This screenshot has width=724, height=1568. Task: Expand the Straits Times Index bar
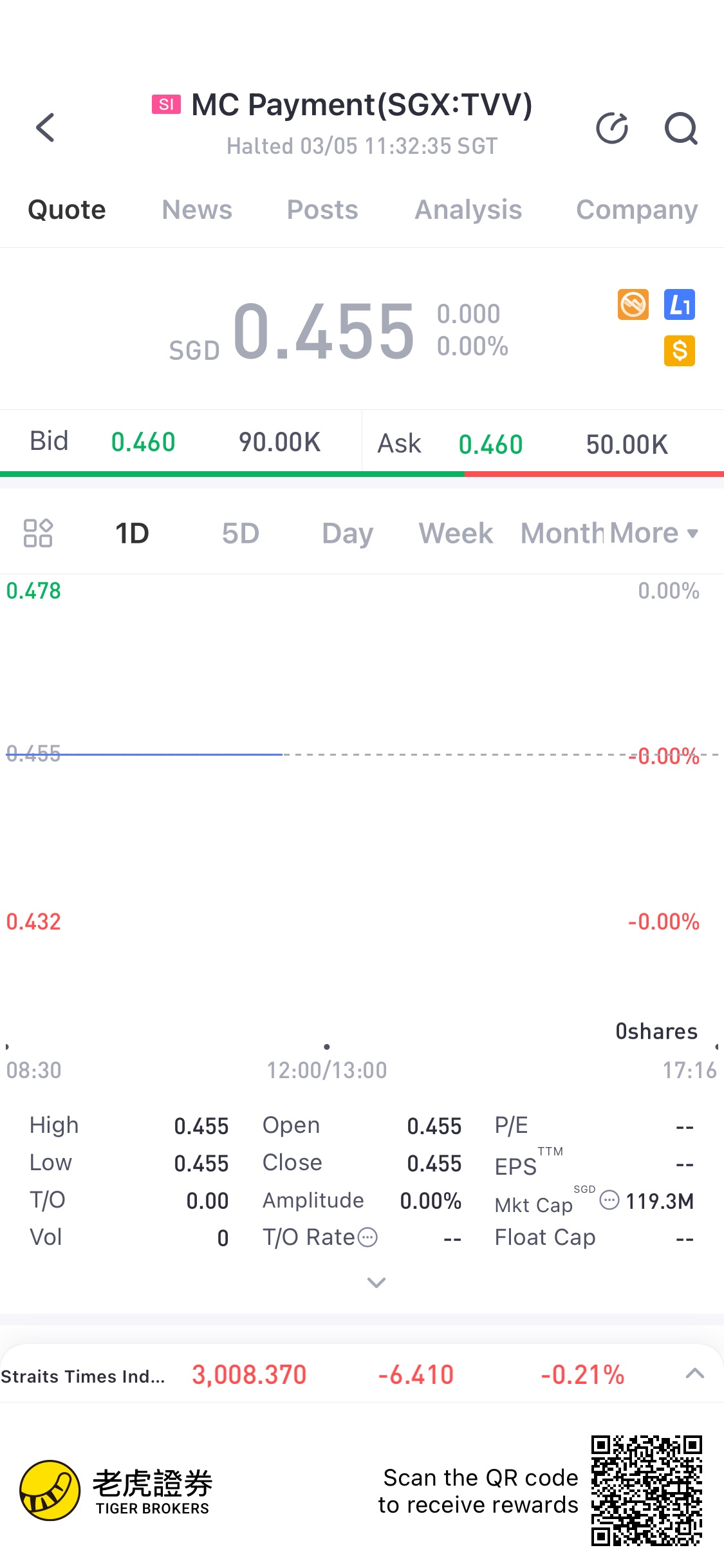point(695,1374)
